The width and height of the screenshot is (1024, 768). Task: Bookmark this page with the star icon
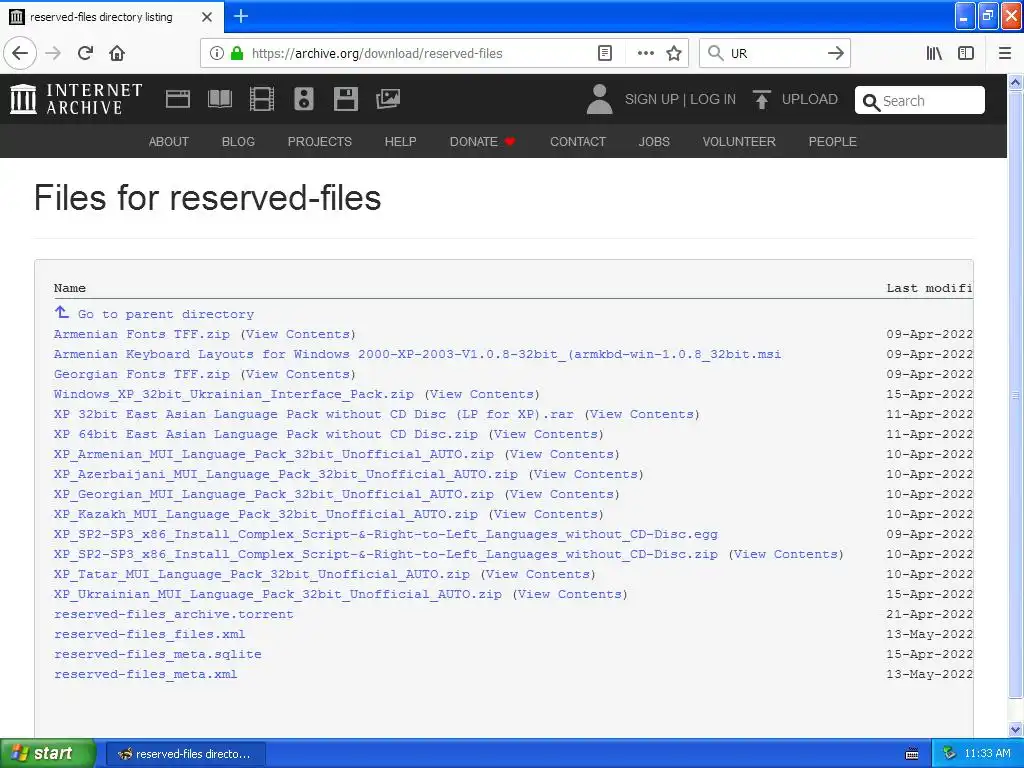point(674,53)
